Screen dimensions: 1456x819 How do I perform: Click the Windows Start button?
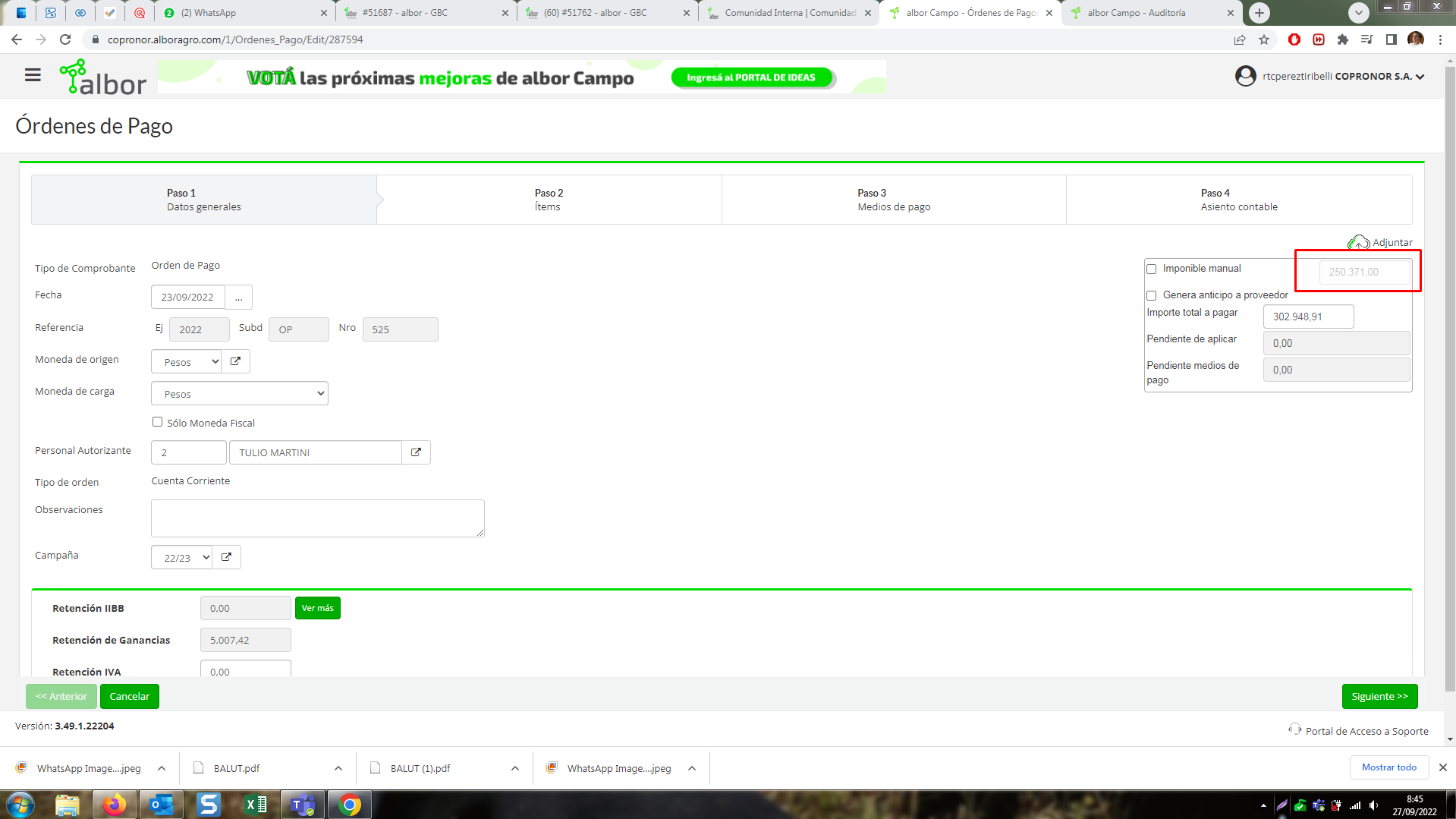click(x=20, y=805)
